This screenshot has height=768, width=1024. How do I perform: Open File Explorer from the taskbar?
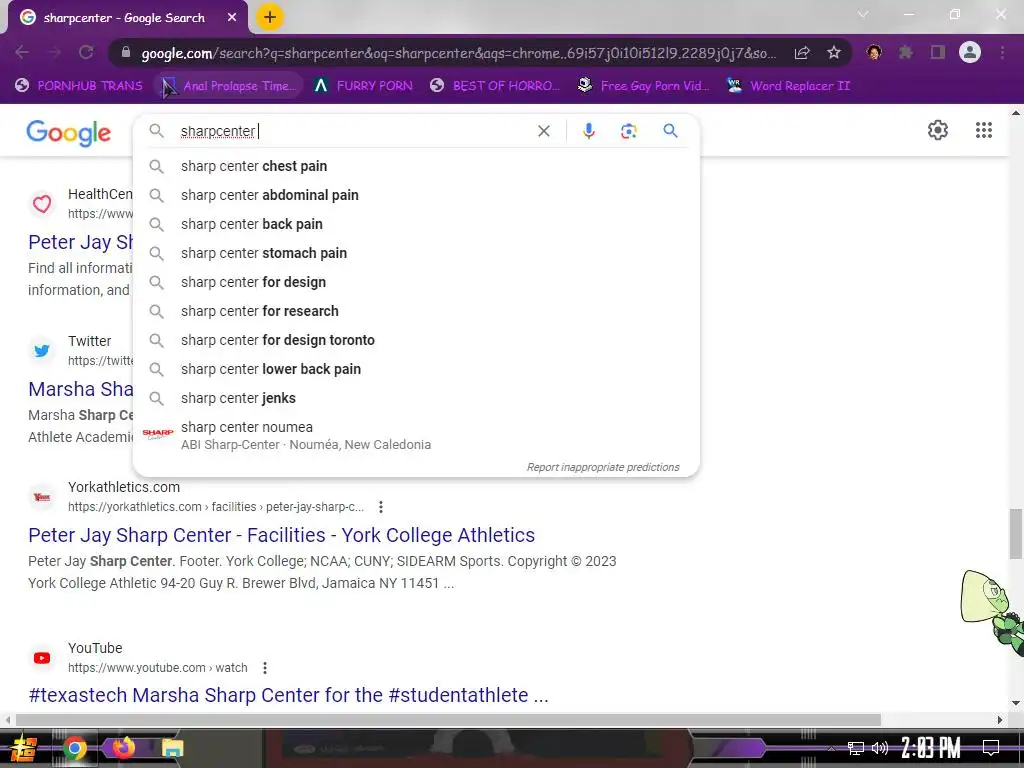point(172,748)
